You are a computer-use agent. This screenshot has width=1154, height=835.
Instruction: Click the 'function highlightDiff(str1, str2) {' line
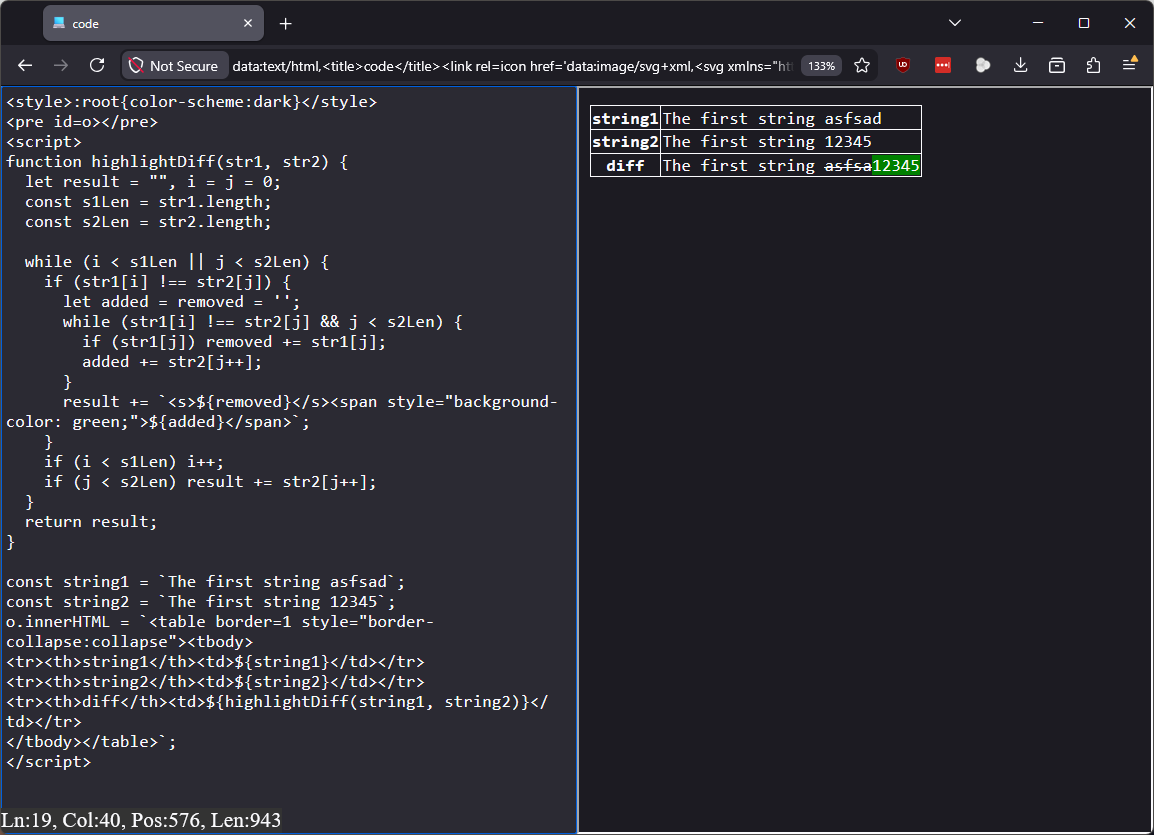[177, 162]
